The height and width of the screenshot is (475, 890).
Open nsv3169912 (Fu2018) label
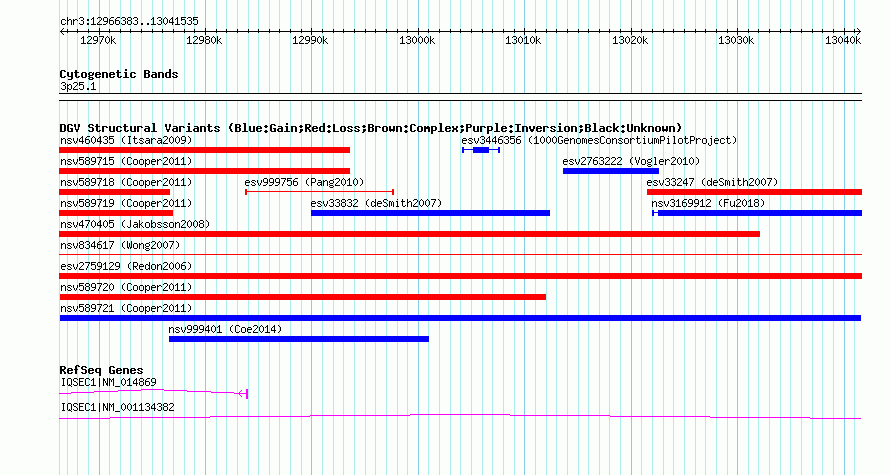click(708, 203)
